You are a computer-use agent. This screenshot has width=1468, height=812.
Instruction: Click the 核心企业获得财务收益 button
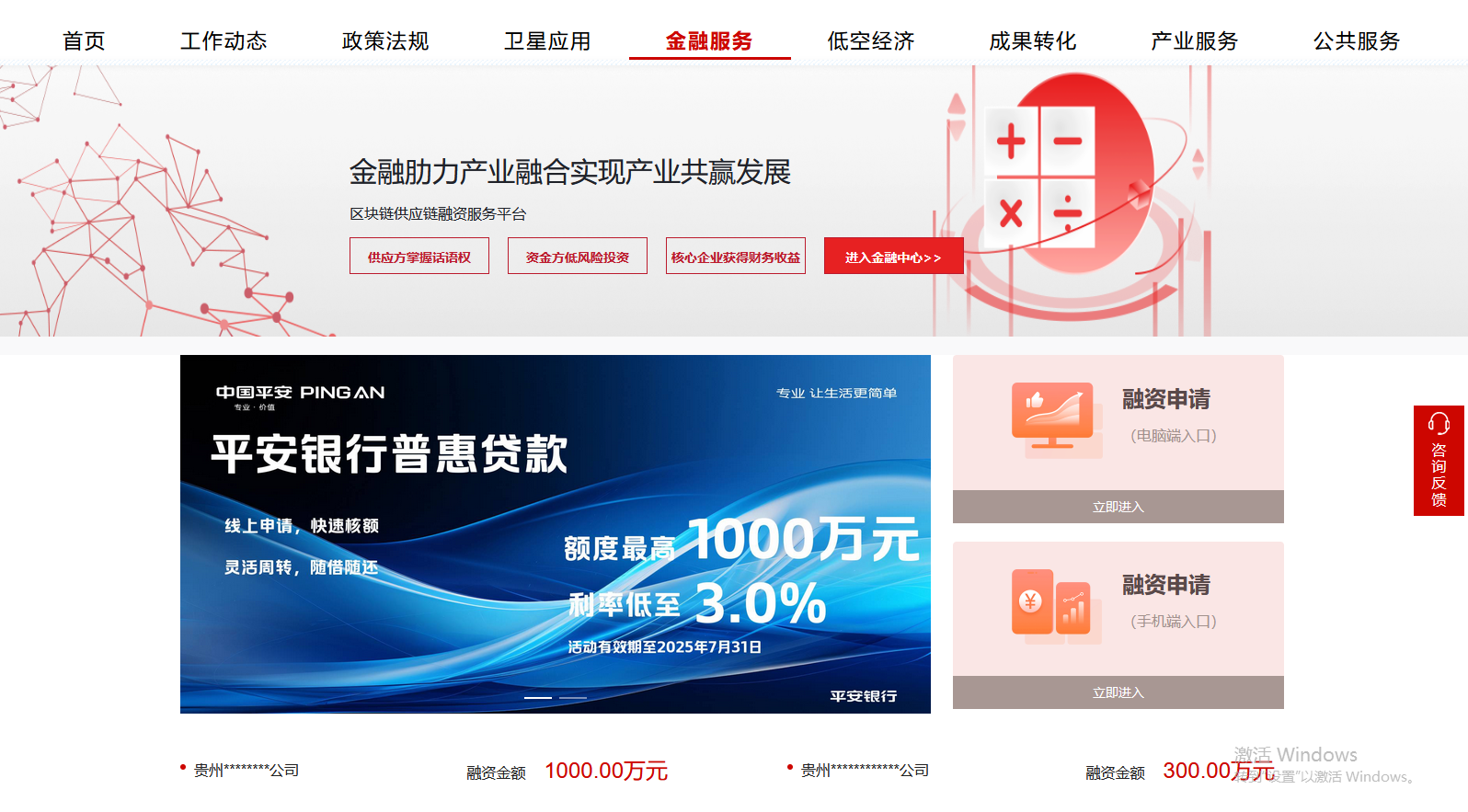[x=736, y=257]
